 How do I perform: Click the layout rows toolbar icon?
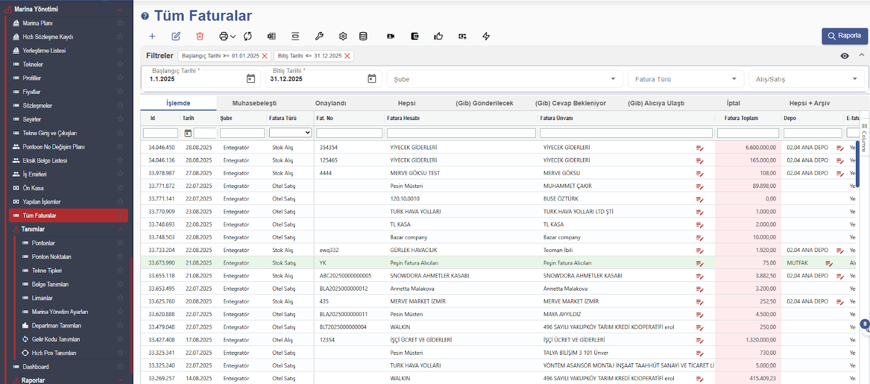[x=295, y=36]
